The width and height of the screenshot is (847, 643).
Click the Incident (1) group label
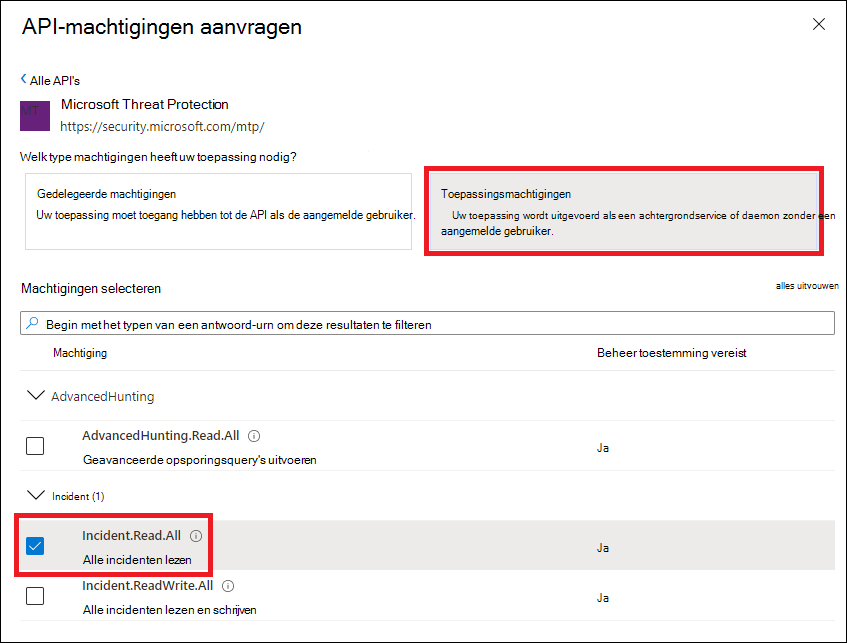pyautogui.click(x=78, y=496)
